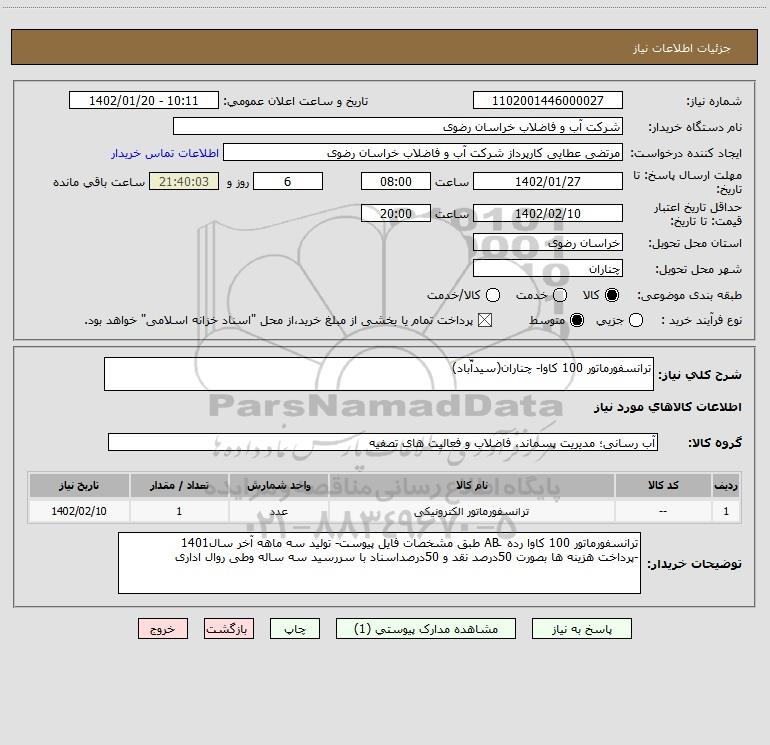Select the خدمت radio button

(x=560, y=295)
